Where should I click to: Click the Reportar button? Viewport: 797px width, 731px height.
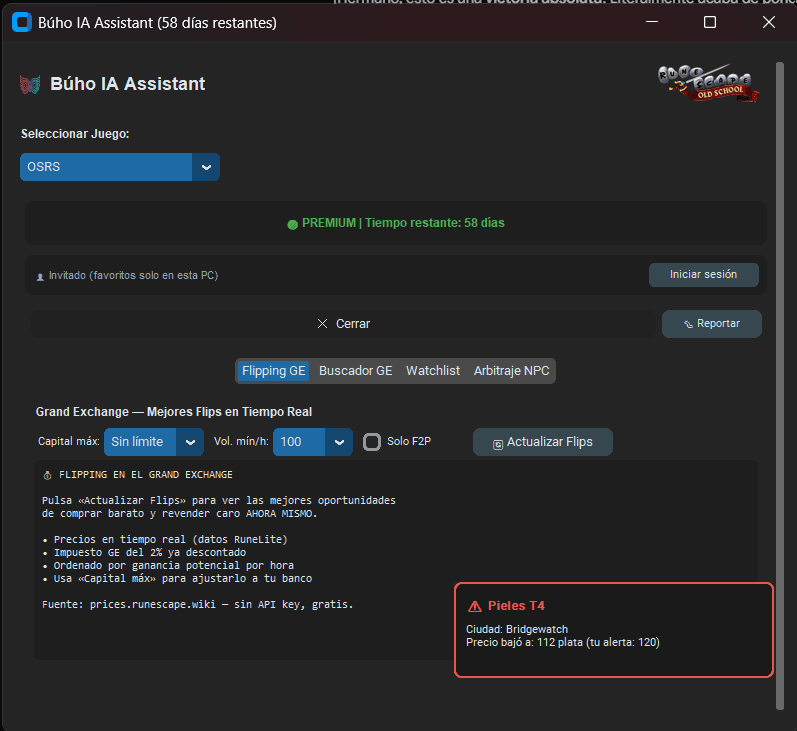pyautogui.click(x=712, y=324)
